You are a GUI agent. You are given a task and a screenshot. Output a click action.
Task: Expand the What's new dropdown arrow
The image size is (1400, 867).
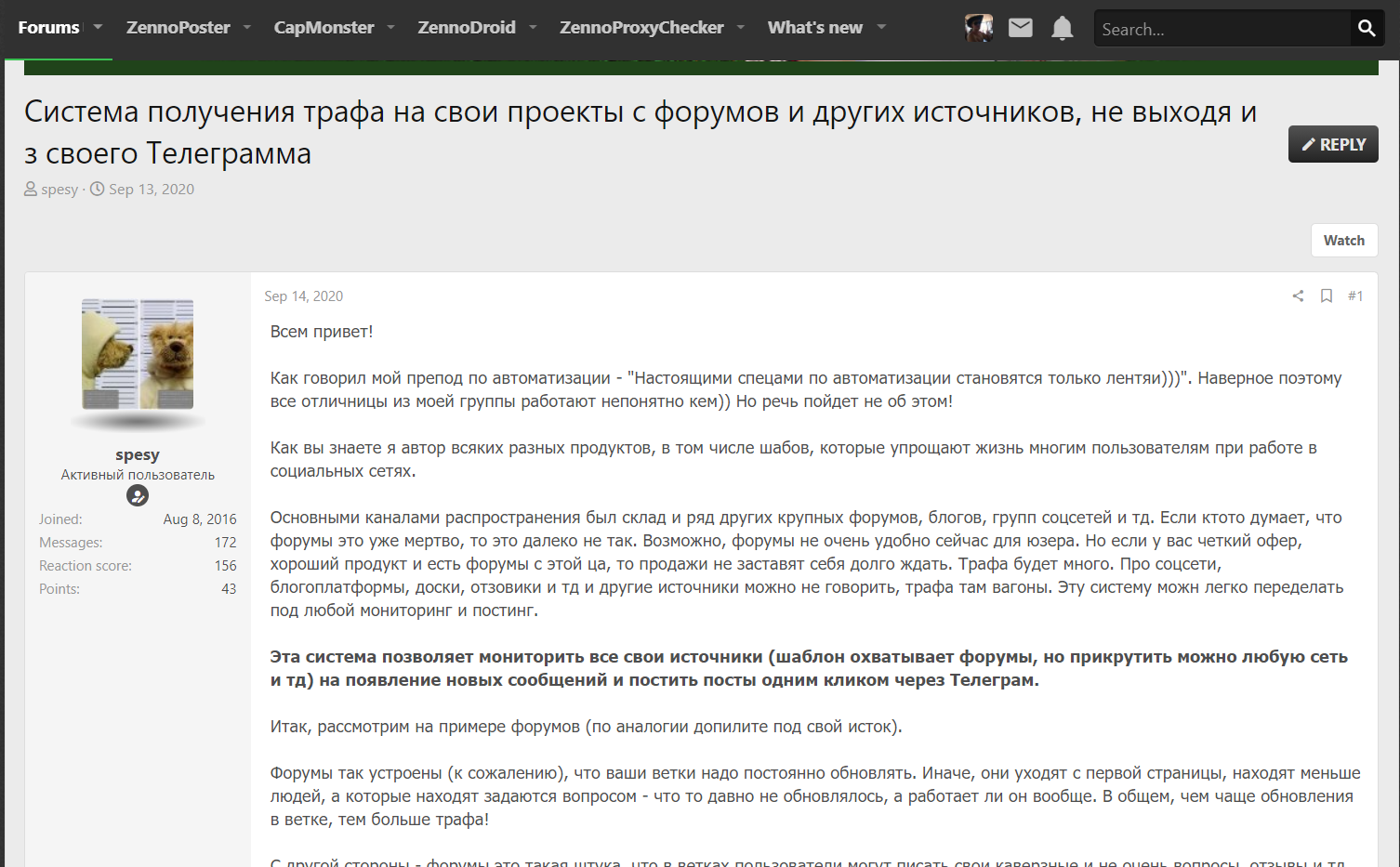(x=881, y=27)
